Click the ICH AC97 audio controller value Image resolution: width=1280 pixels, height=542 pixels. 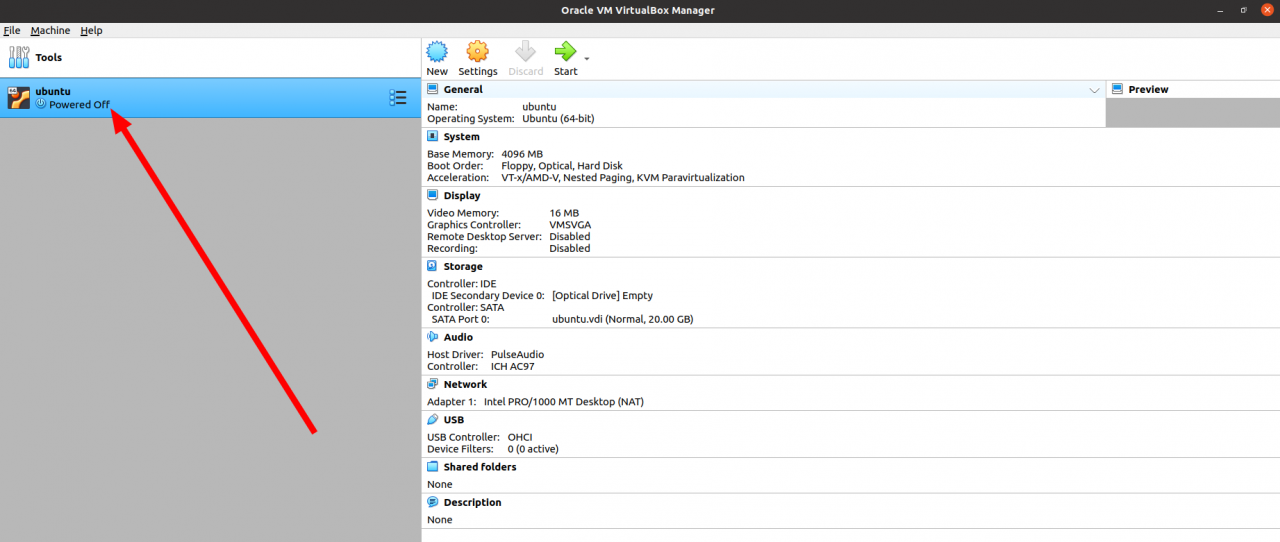513,367
